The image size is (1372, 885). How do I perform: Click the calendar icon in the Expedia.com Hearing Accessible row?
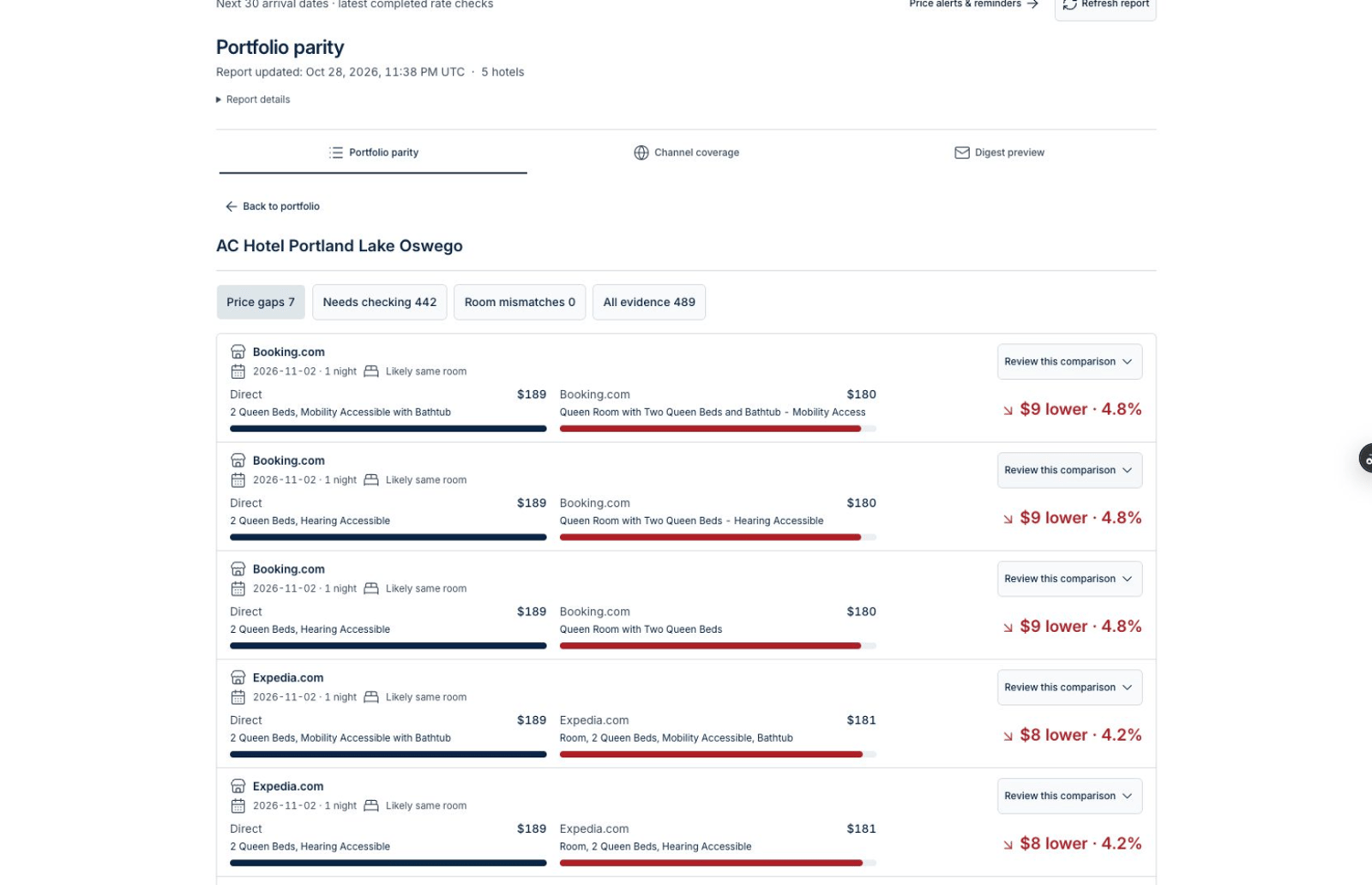pyautogui.click(x=238, y=806)
